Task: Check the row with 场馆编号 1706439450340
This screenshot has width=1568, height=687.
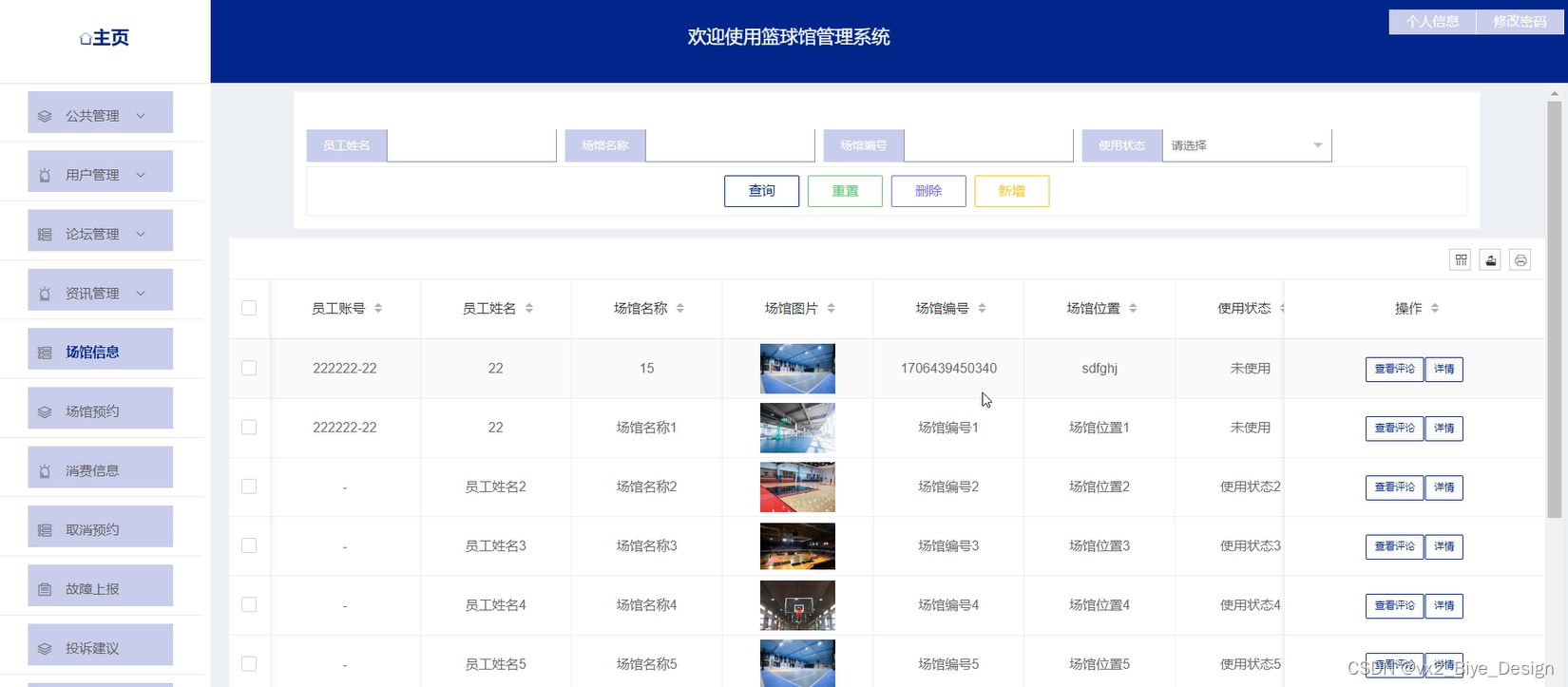Action: pos(249,368)
